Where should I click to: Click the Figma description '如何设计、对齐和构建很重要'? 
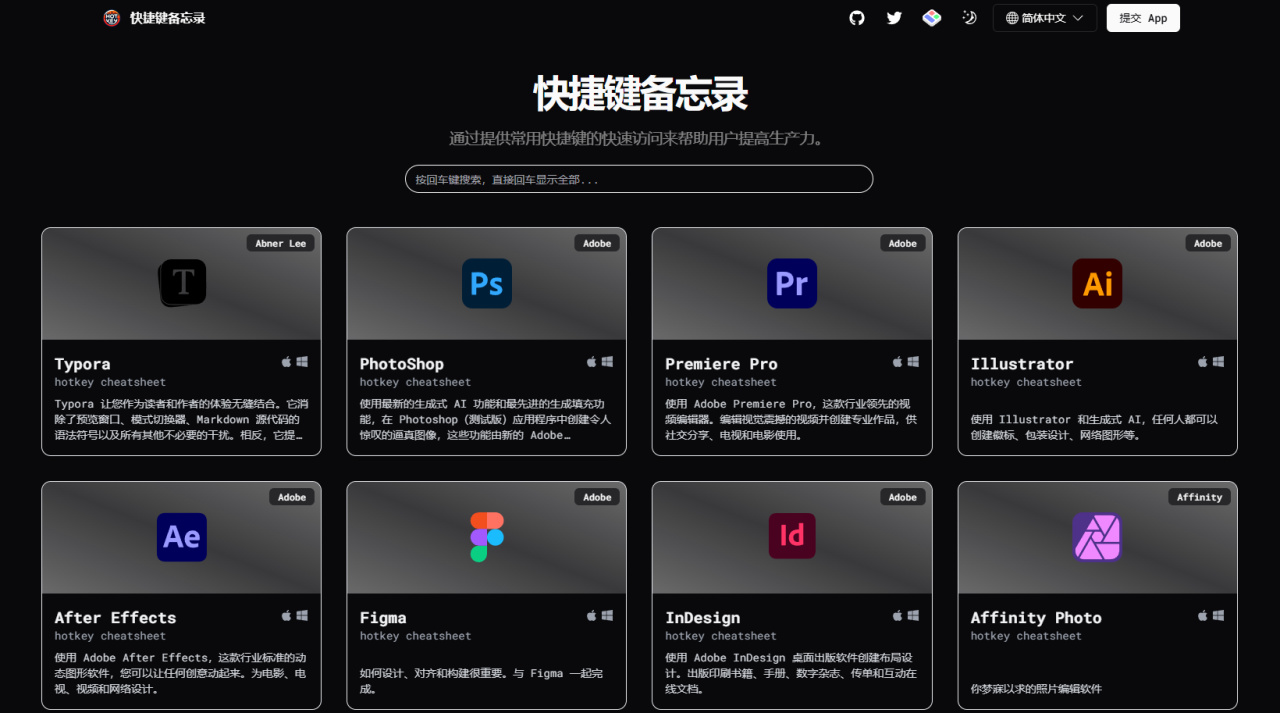pos(482,681)
